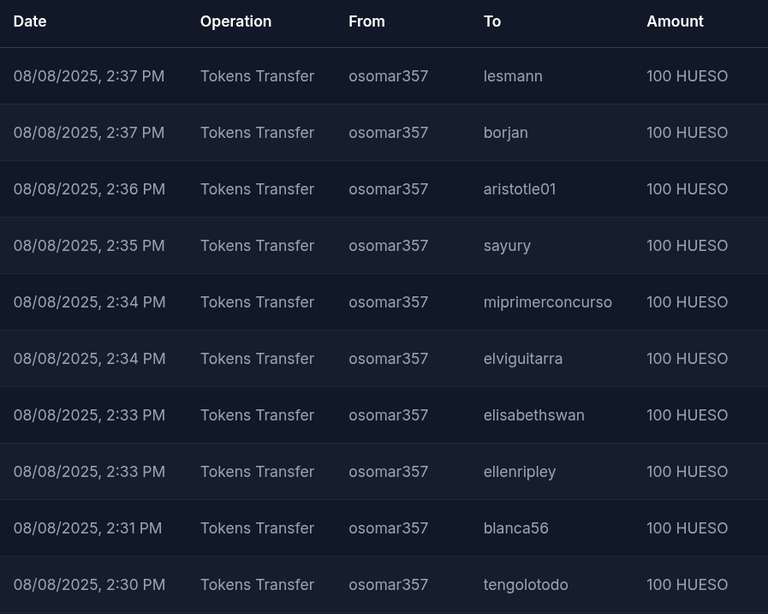Screen dimensions: 768x614
Task: Open tengolotodo recipient link
Action: (525, 585)
